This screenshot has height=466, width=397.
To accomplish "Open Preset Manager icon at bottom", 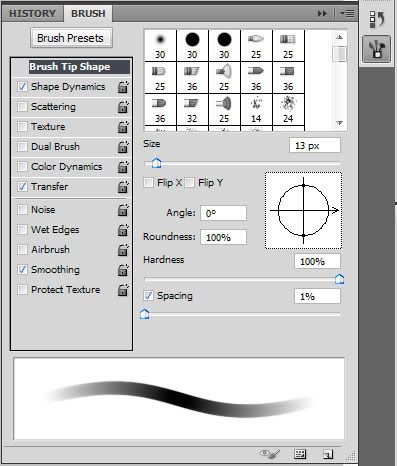I will (x=300, y=454).
